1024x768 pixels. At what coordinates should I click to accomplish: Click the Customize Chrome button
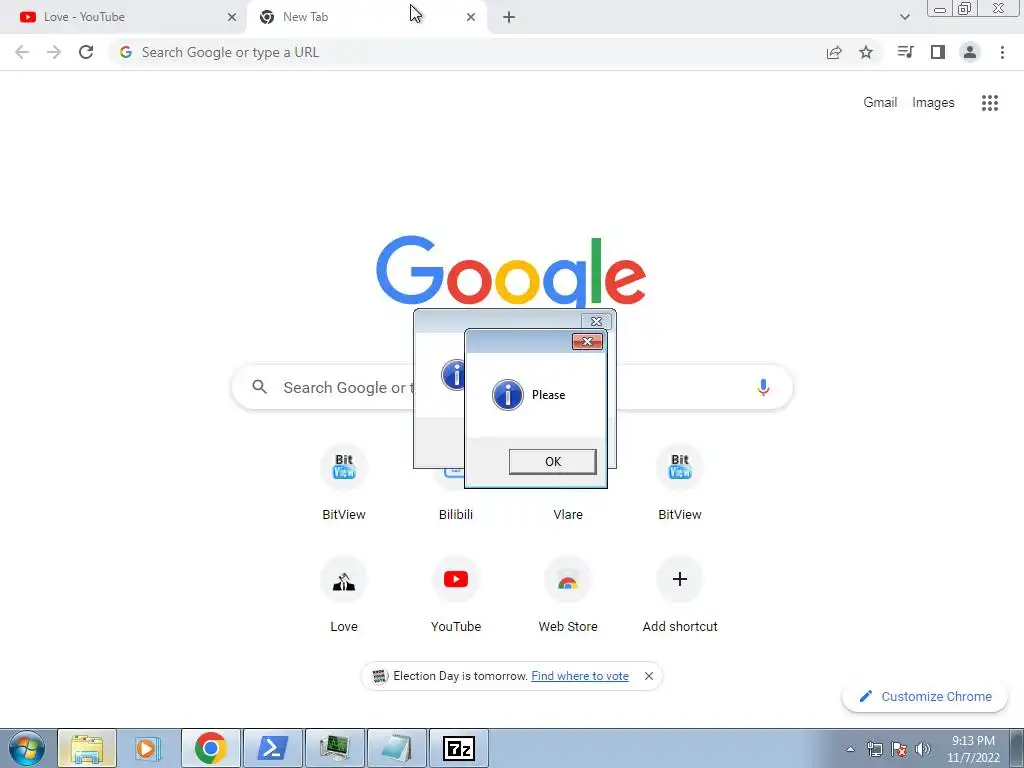[x=925, y=696]
